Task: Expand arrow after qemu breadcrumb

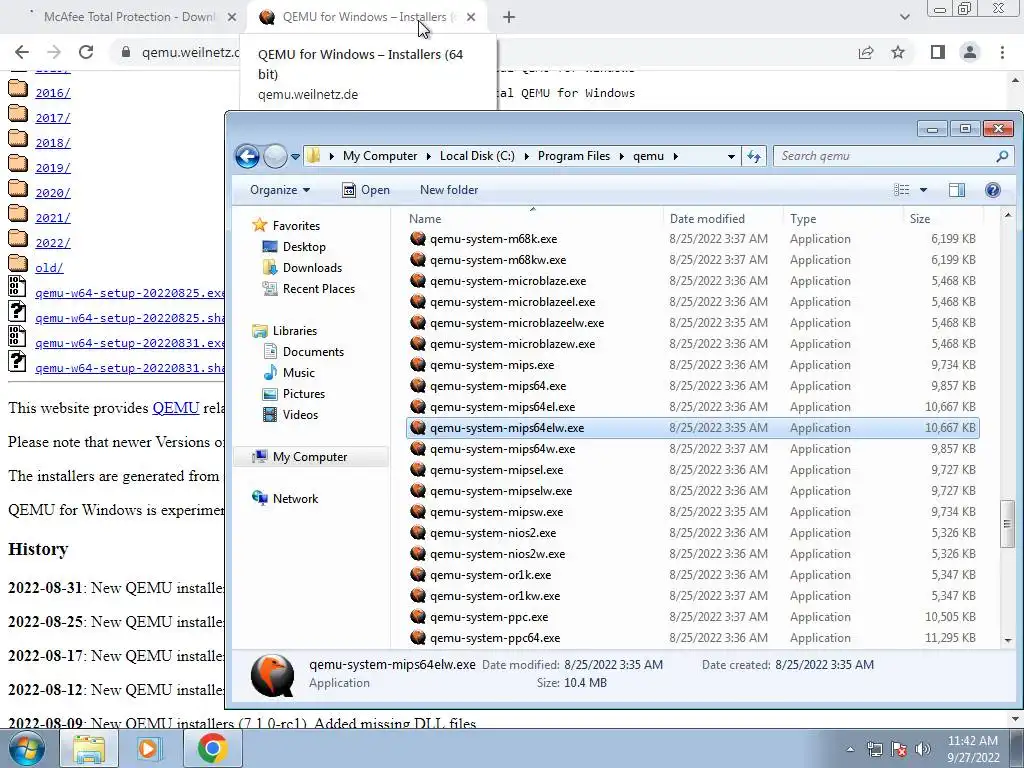Action: point(675,156)
